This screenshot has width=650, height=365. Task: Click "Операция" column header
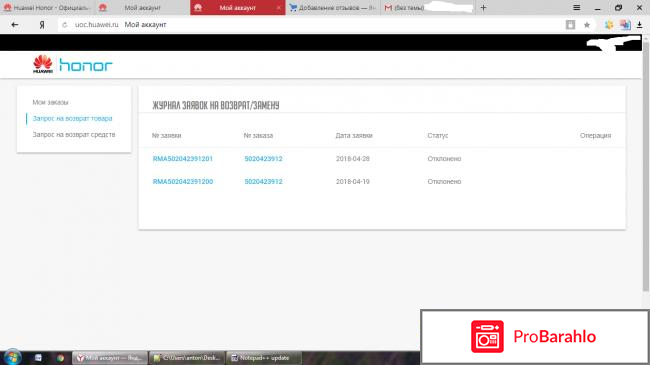tap(596, 135)
